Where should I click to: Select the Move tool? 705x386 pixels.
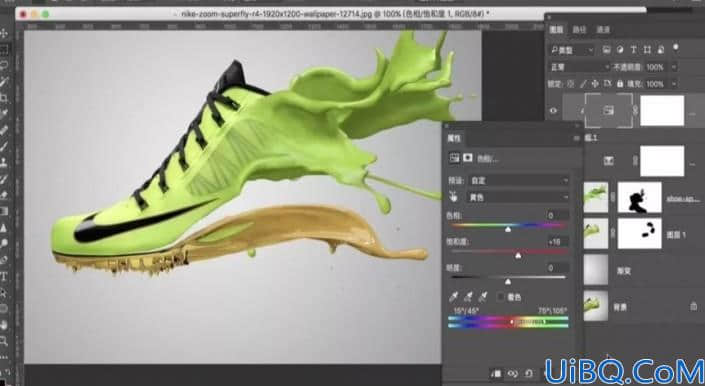click(4, 33)
